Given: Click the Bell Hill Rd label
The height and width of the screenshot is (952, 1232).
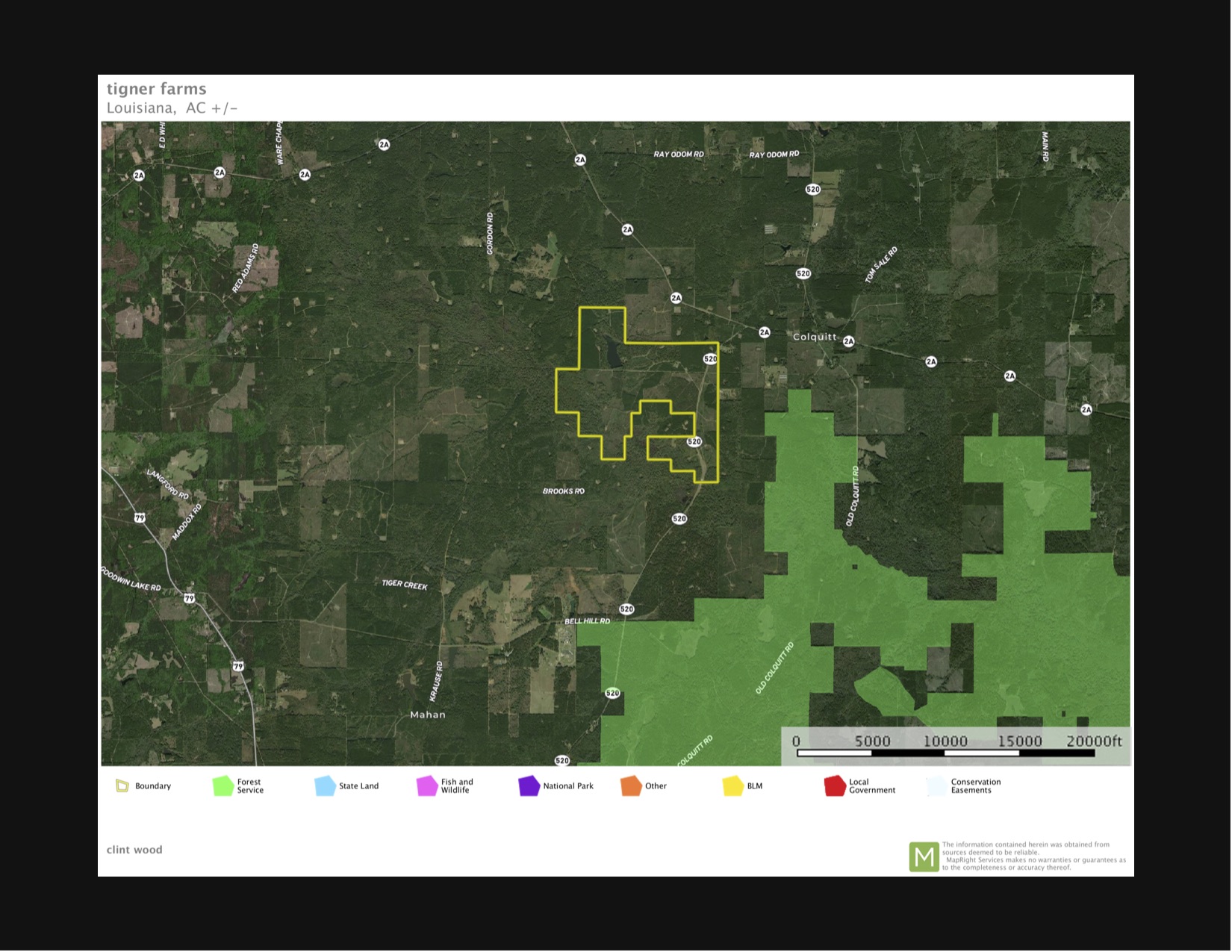Looking at the screenshot, I should [x=587, y=621].
